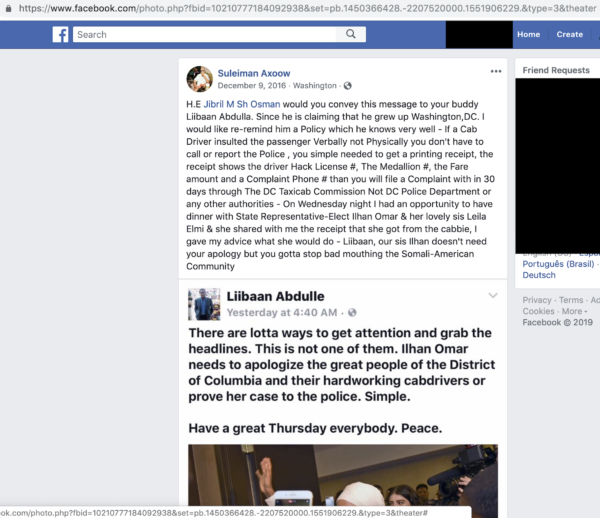Click the Facebook logo icon

click(60, 34)
